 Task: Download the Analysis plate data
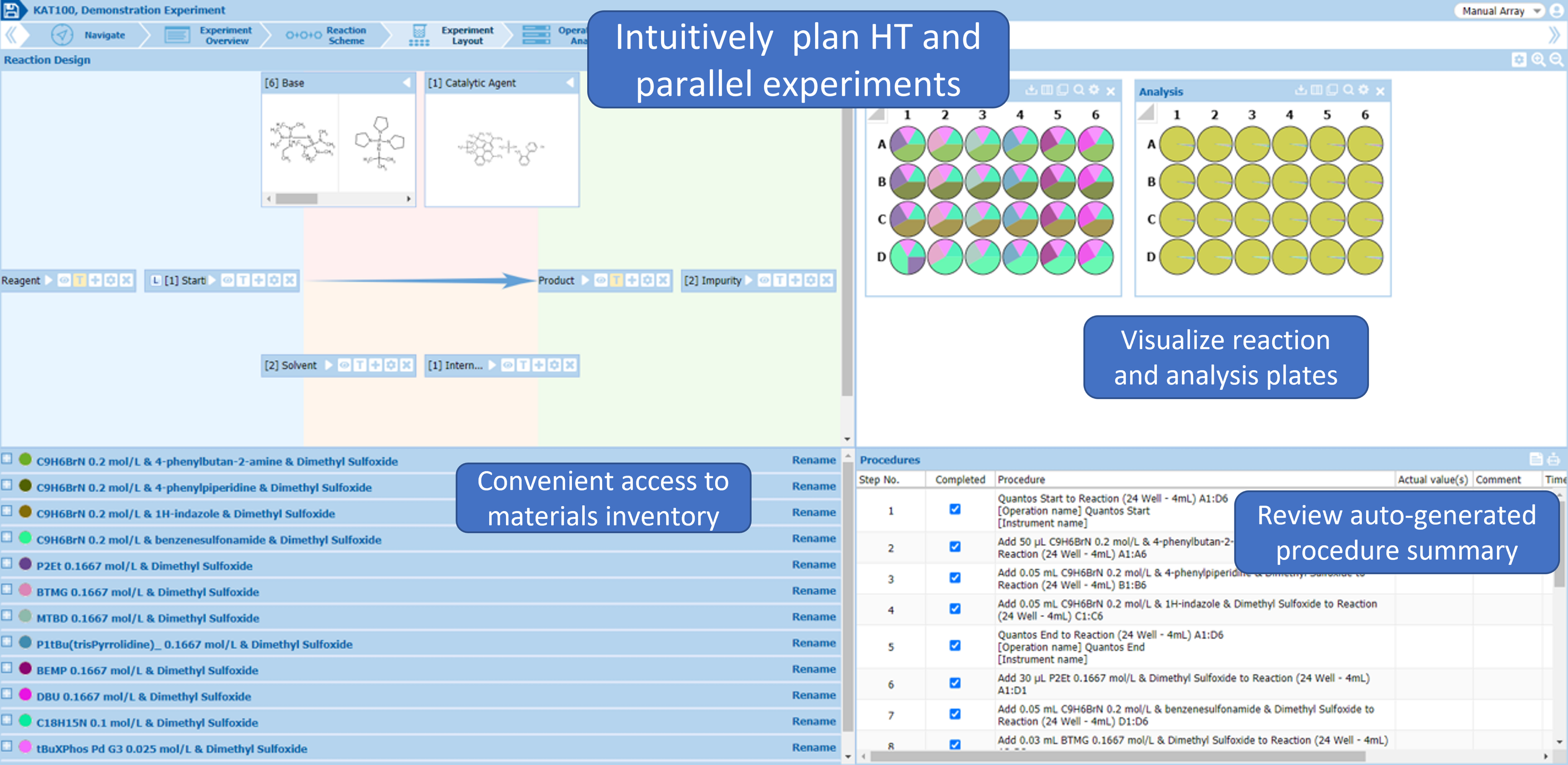click(x=1300, y=90)
